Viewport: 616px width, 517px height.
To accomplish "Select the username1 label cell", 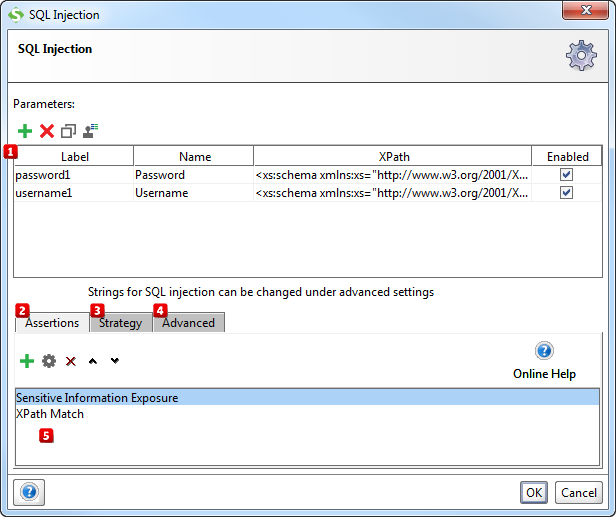I will (x=73, y=193).
